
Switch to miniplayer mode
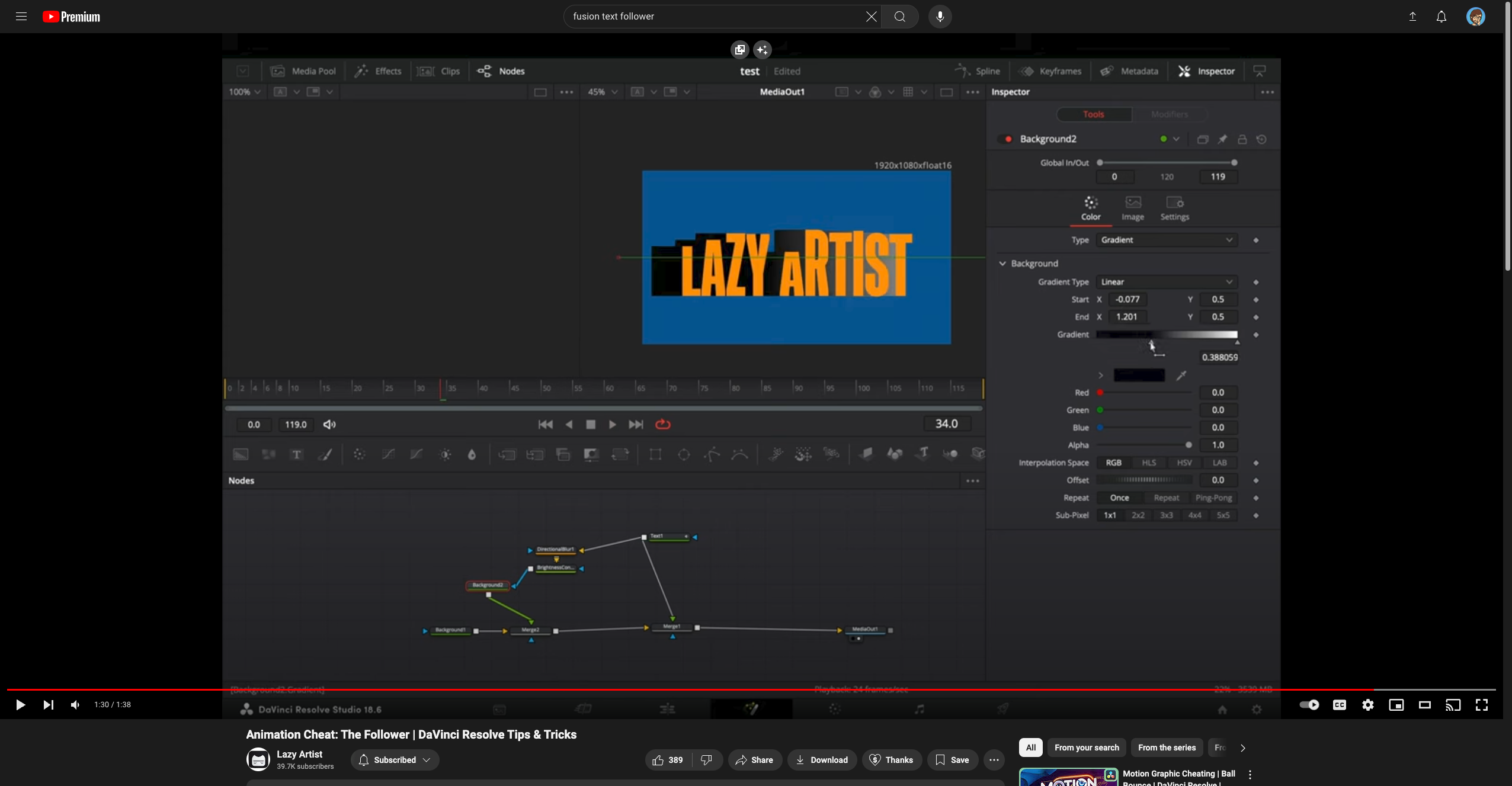(x=1396, y=704)
